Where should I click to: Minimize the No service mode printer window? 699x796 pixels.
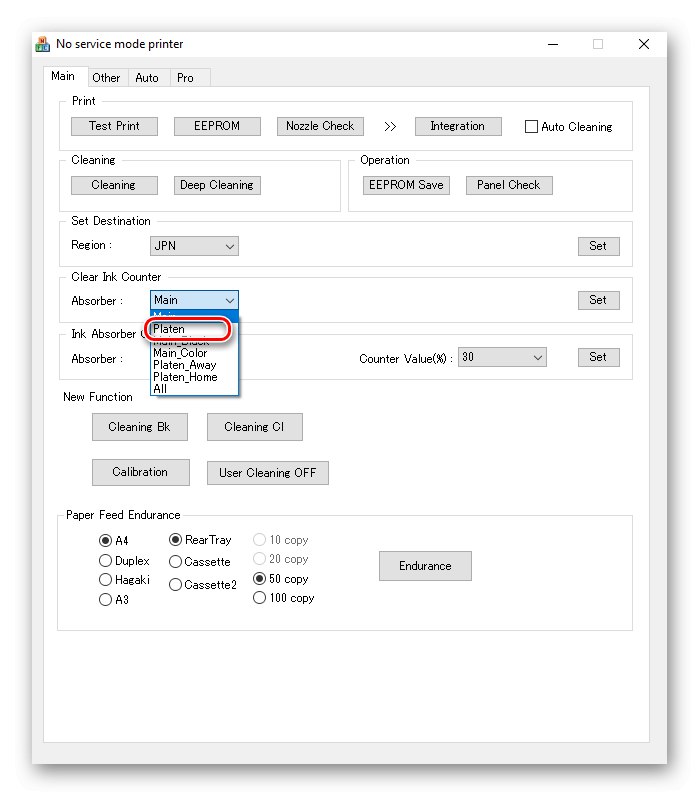point(553,45)
